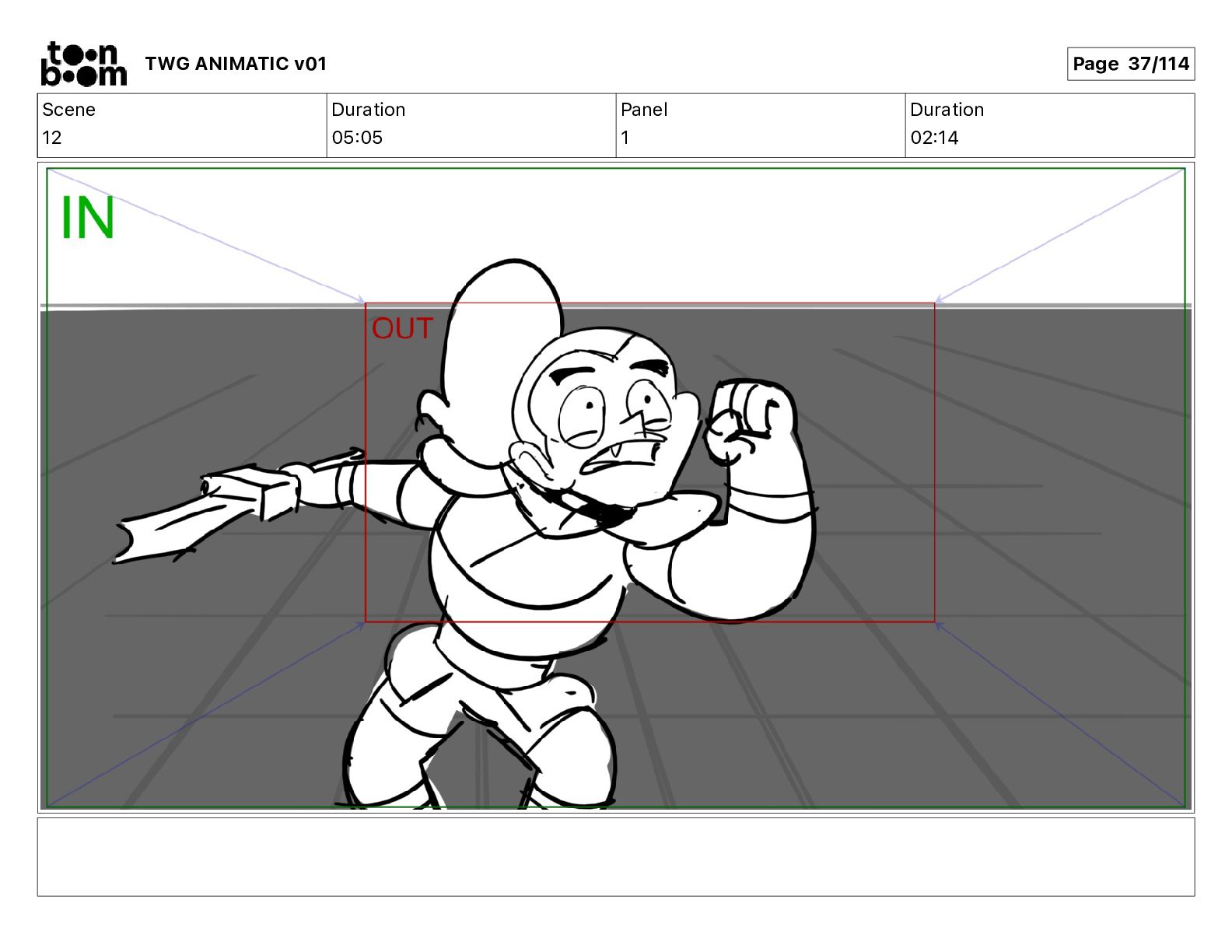Screen dimensions: 1232x952
Task: Click the 'Panel' header label
Action: 644,110
